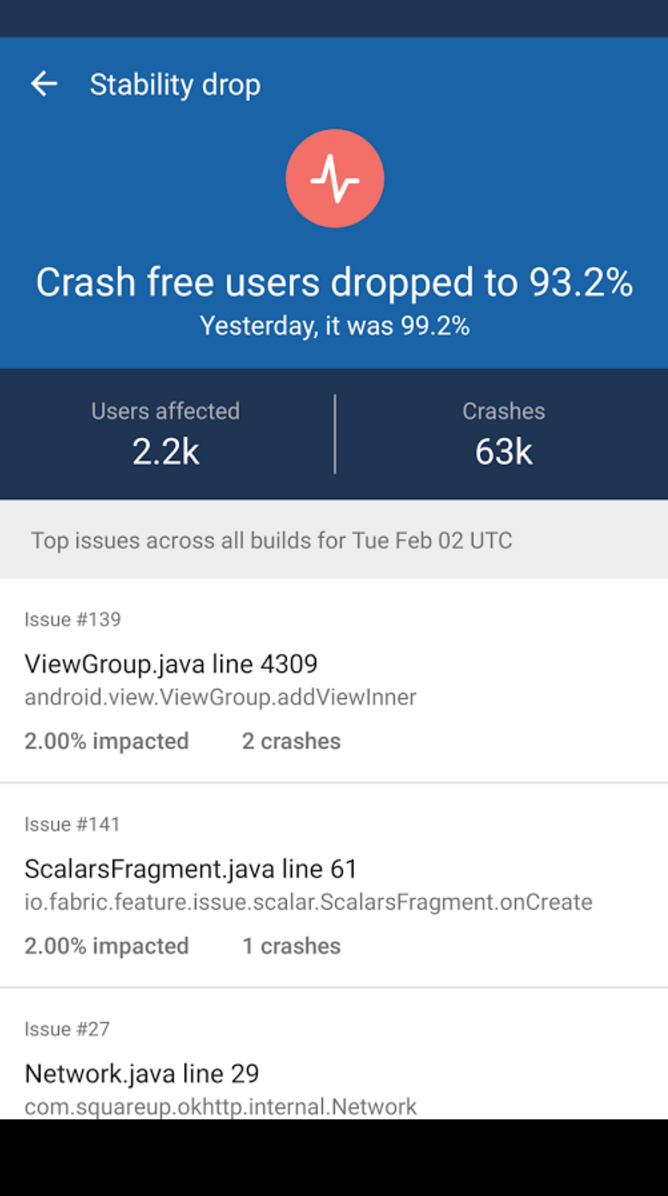Tap the 'Crash free users dropped to 93.2%' headline
The image size is (668, 1196).
[x=334, y=283]
